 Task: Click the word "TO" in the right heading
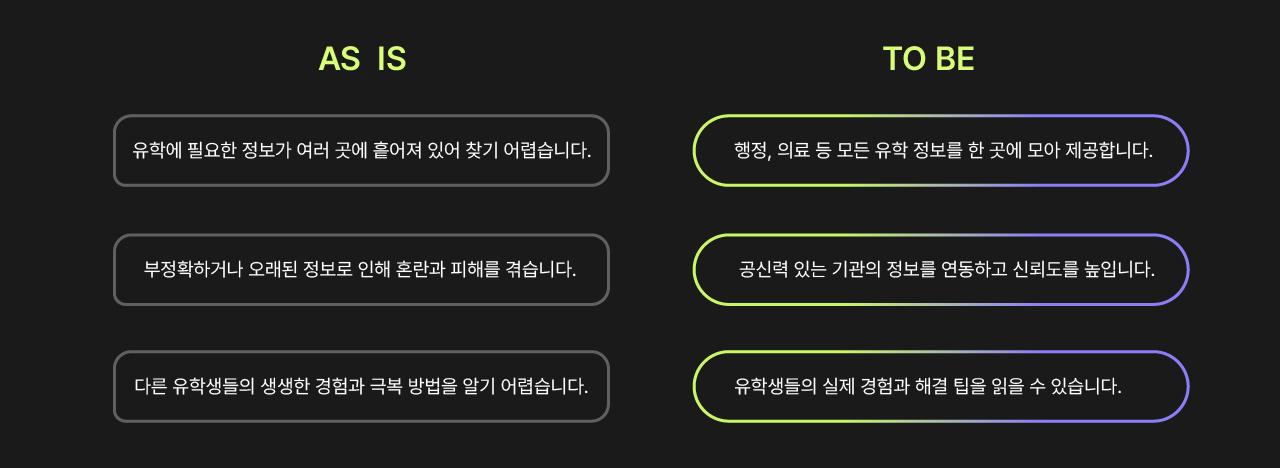[x=904, y=59]
